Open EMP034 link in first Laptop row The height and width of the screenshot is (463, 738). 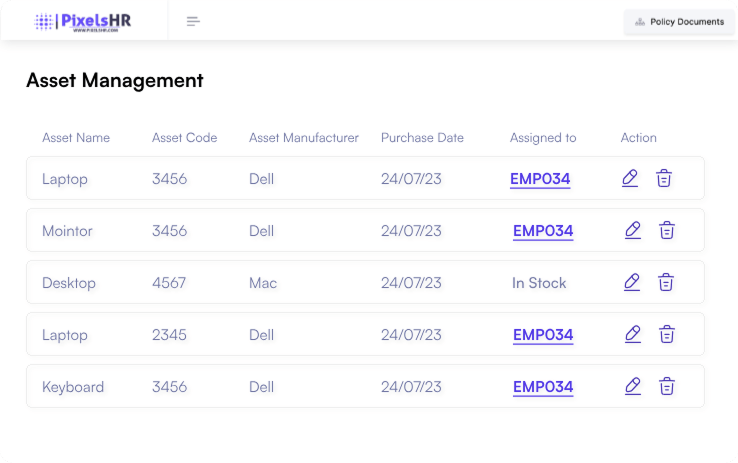coord(540,179)
